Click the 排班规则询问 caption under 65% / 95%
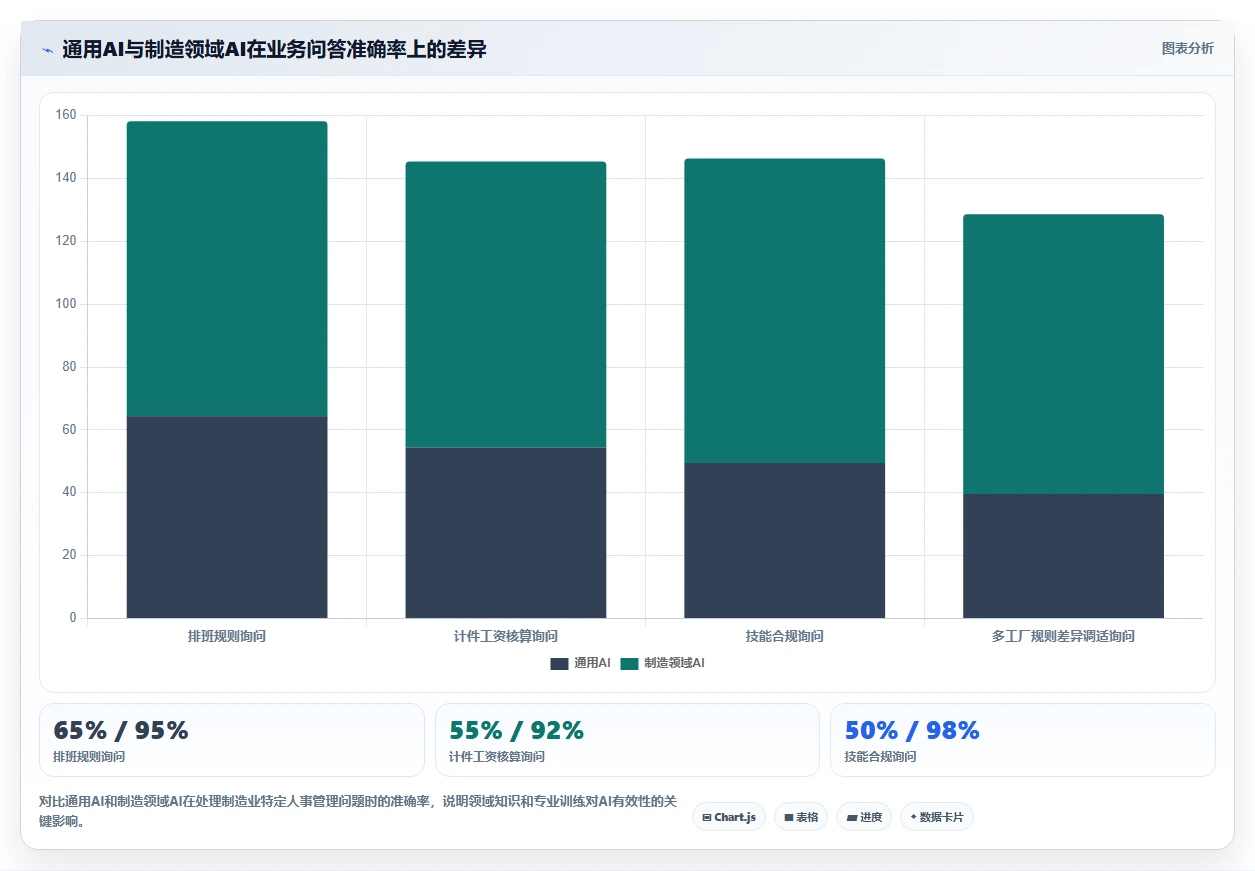This screenshot has height=871, width=1255. 89,757
